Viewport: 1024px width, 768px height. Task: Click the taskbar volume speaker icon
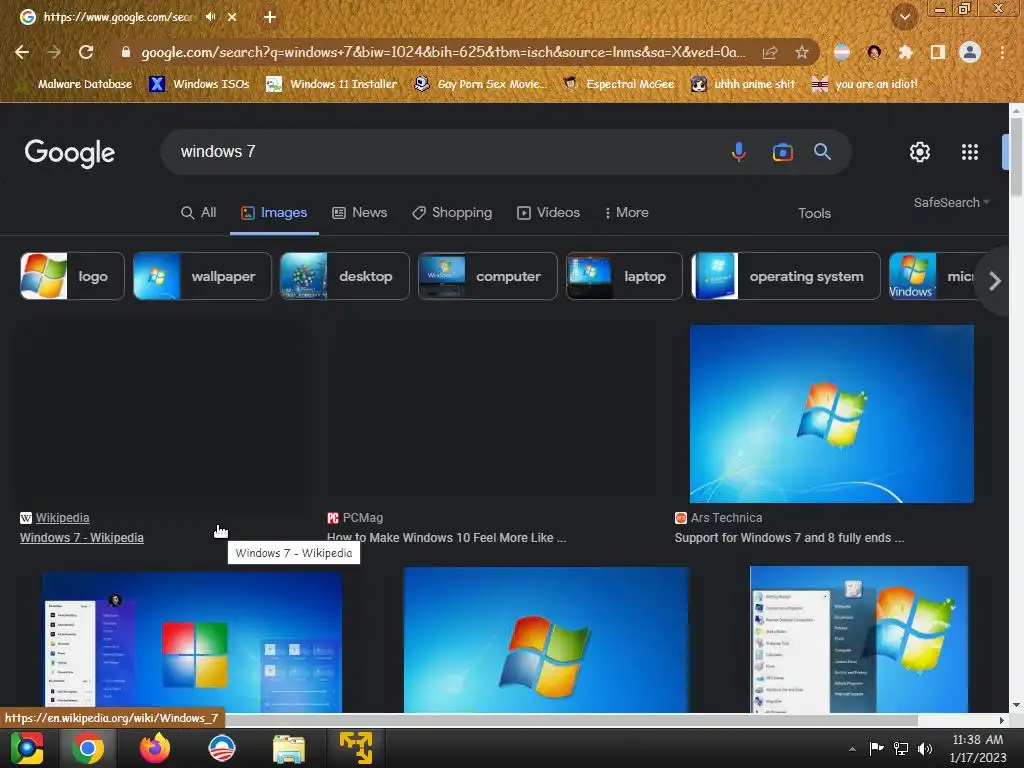tap(925, 748)
